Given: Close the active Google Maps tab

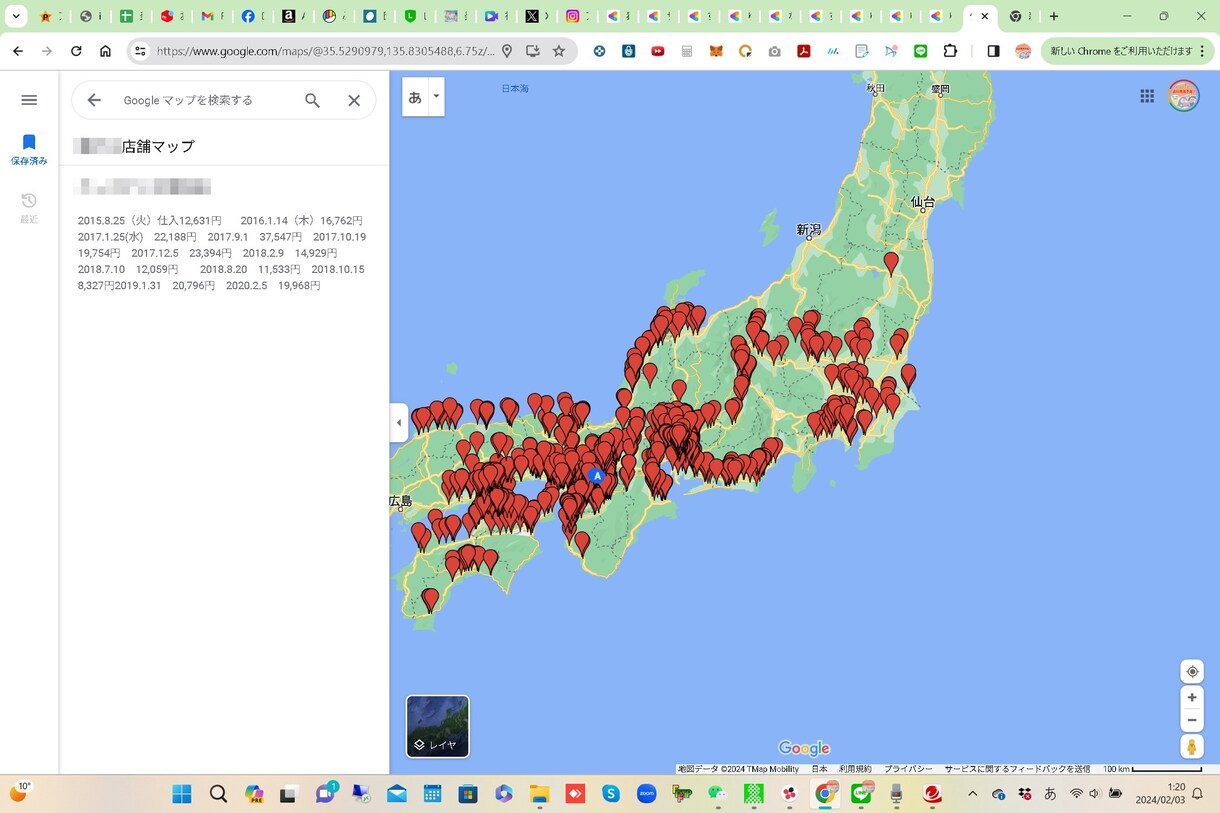Looking at the screenshot, I should pyautogui.click(x=985, y=16).
